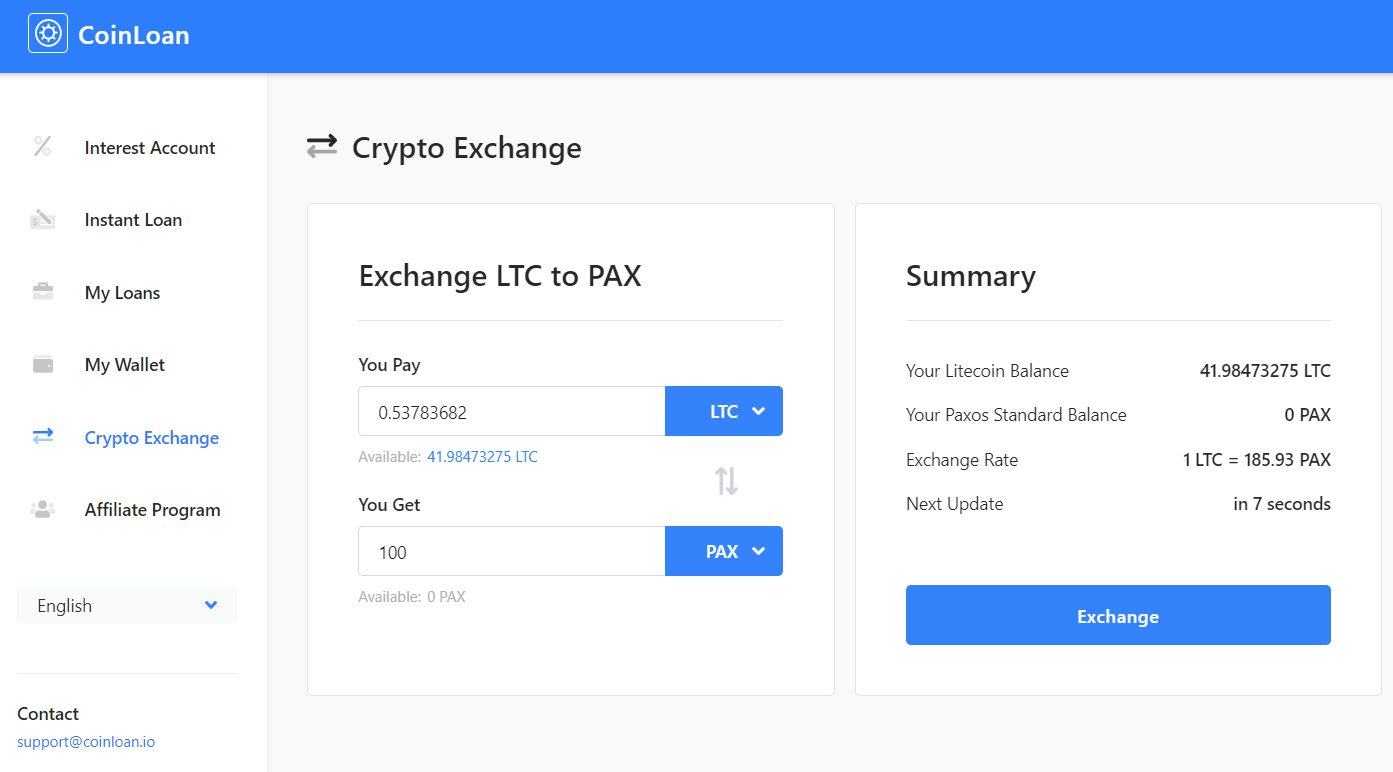
Task: Click the wallet icon beside My Wallet
Action: (x=42, y=364)
